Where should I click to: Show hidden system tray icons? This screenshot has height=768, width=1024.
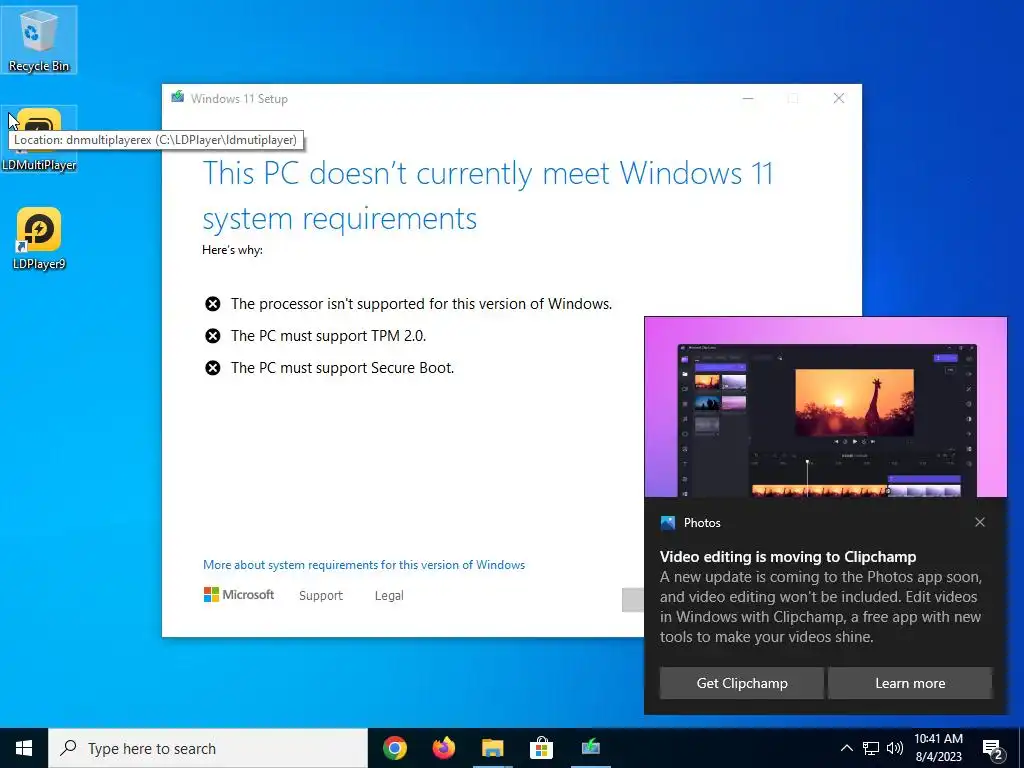click(846, 748)
